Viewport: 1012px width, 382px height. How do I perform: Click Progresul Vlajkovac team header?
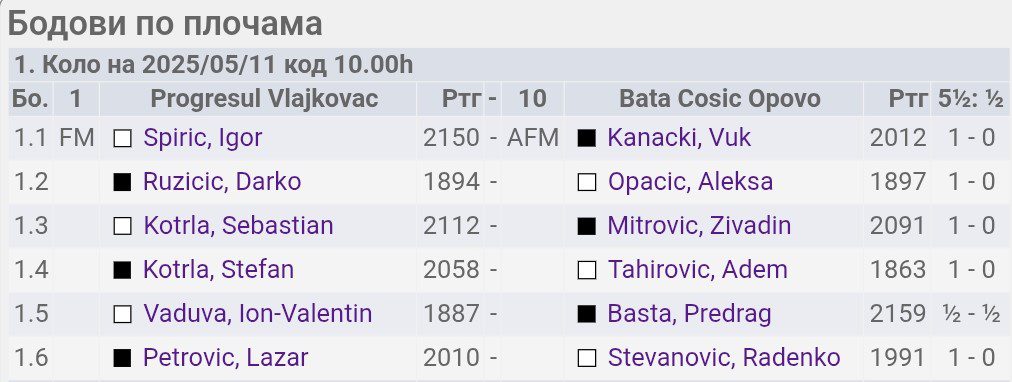(x=264, y=99)
